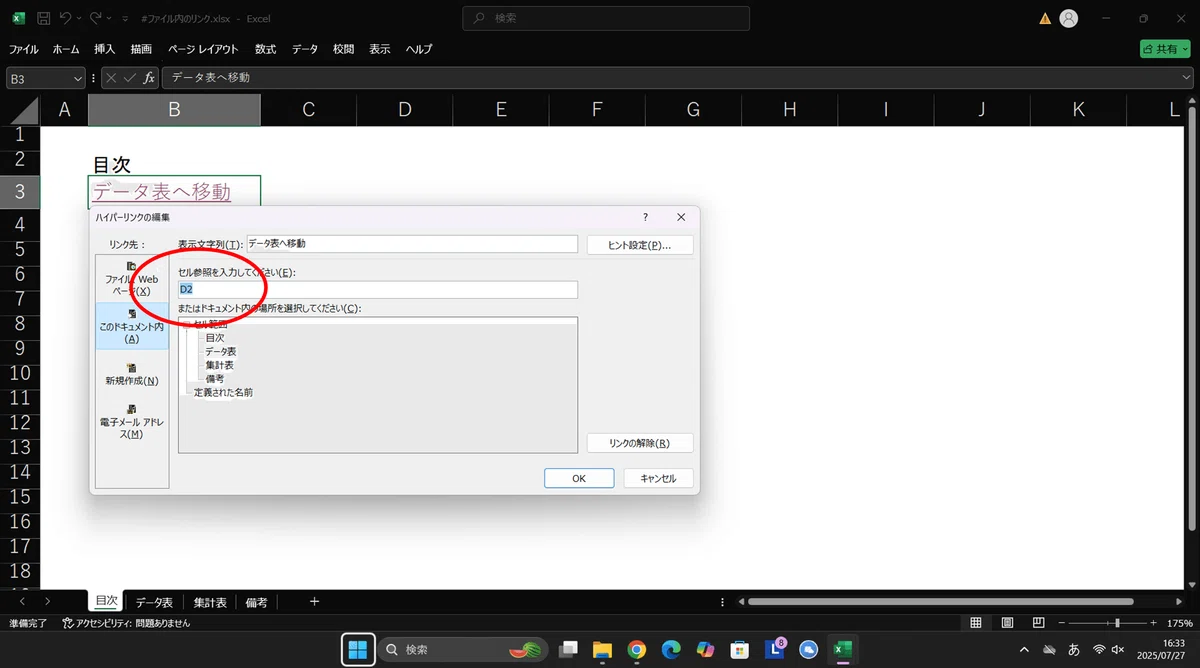The height and width of the screenshot is (668, 1200).
Task: Click the Undo arrow icon
Action: (66, 18)
